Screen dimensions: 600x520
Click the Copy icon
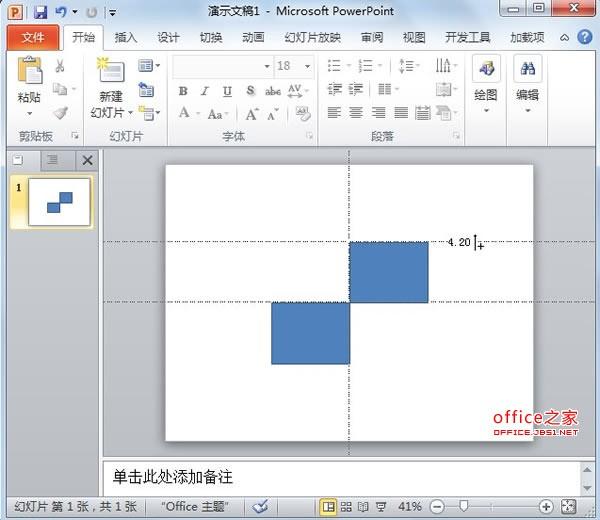pyautogui.click(x=60, y=89)
